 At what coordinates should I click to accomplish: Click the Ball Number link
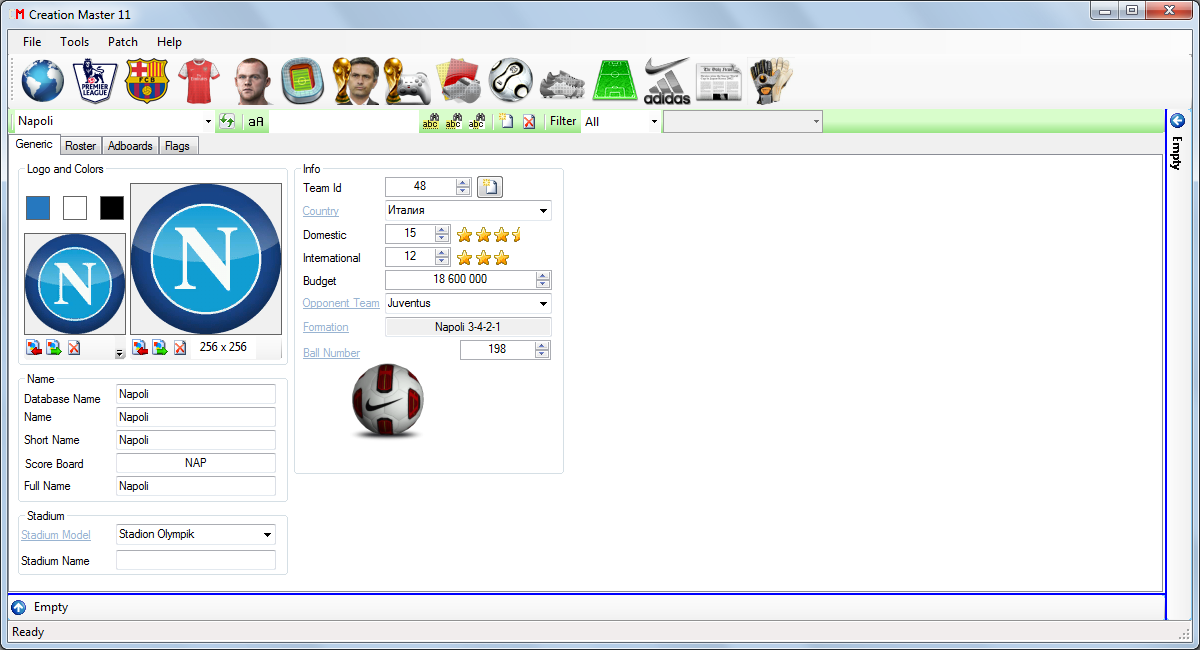(x=331, y=353)
